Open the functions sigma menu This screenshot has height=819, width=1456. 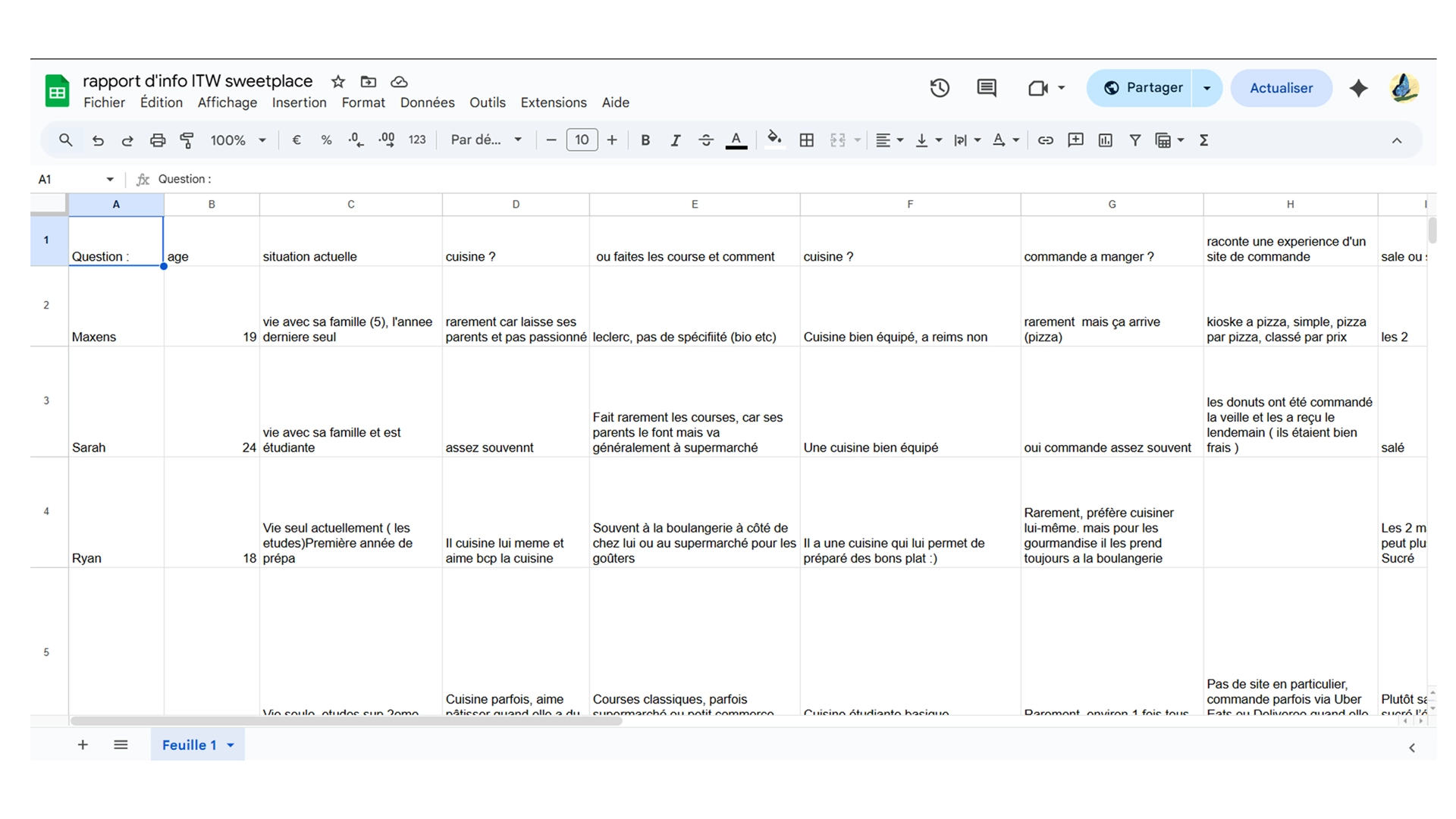pyautogui.click(x=1203, y=140)
